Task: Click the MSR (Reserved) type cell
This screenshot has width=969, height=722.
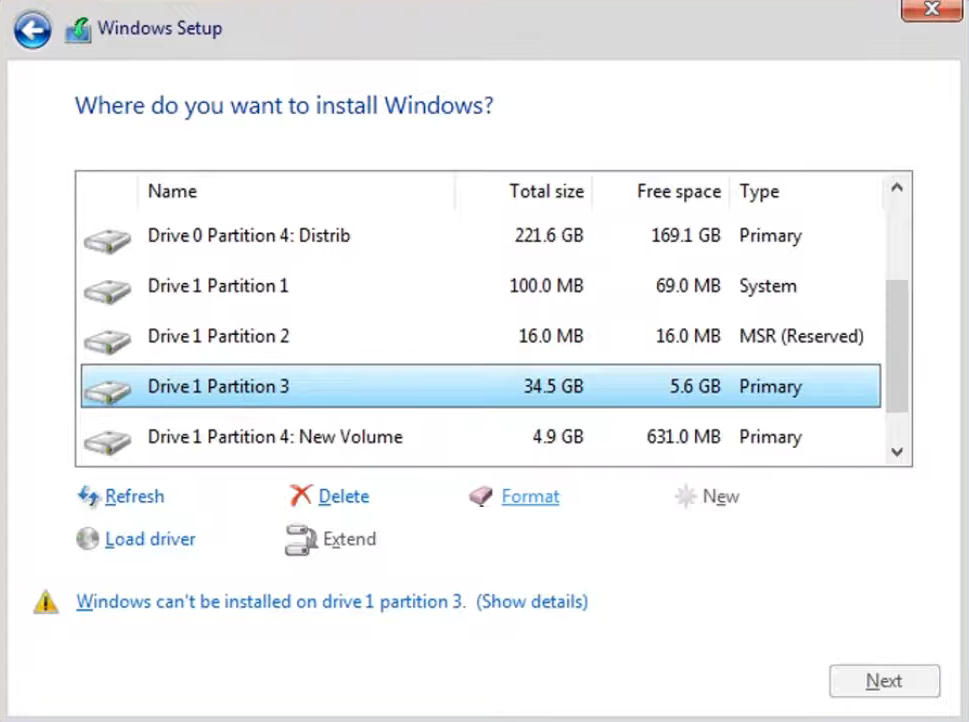Action: coord(802,336)
